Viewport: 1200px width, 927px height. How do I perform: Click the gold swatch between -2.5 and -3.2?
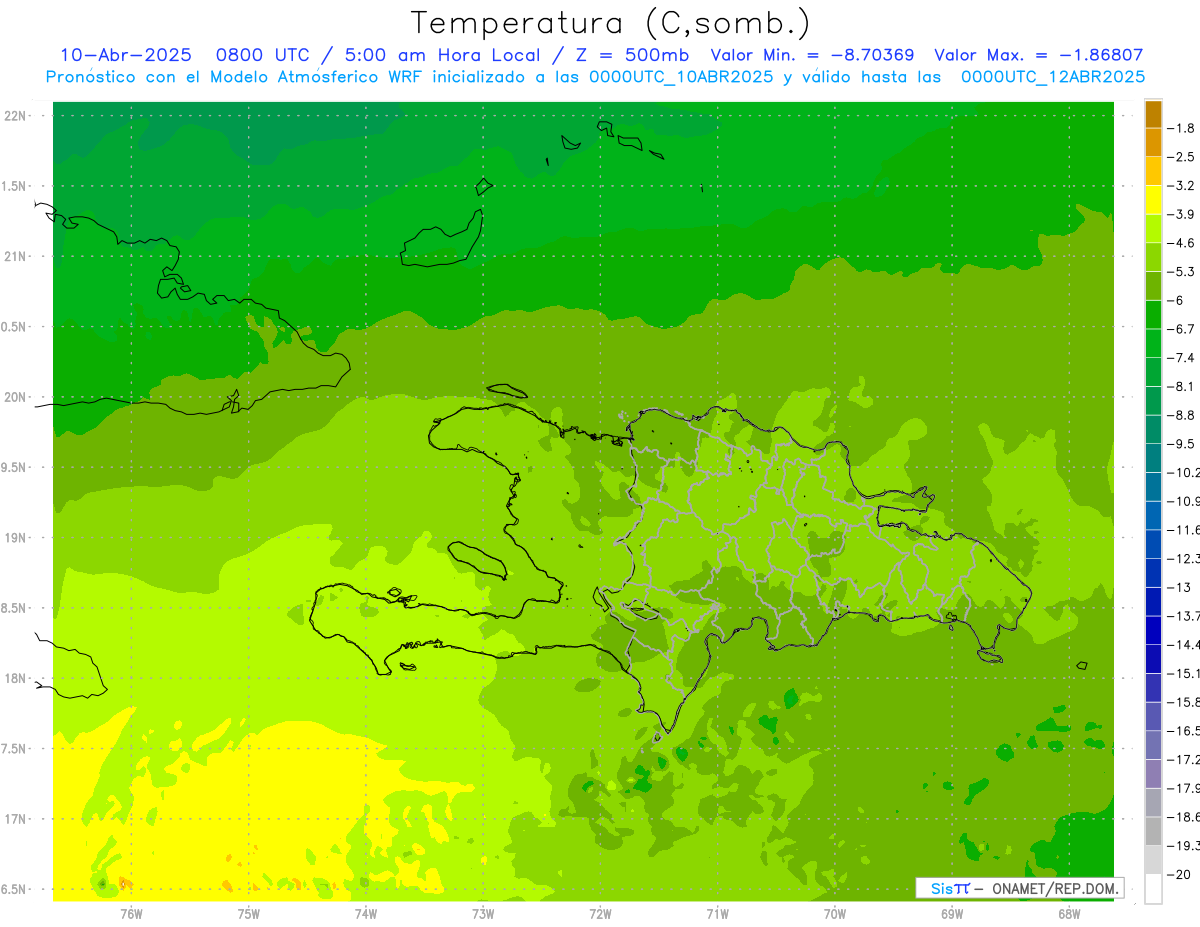1153,171
